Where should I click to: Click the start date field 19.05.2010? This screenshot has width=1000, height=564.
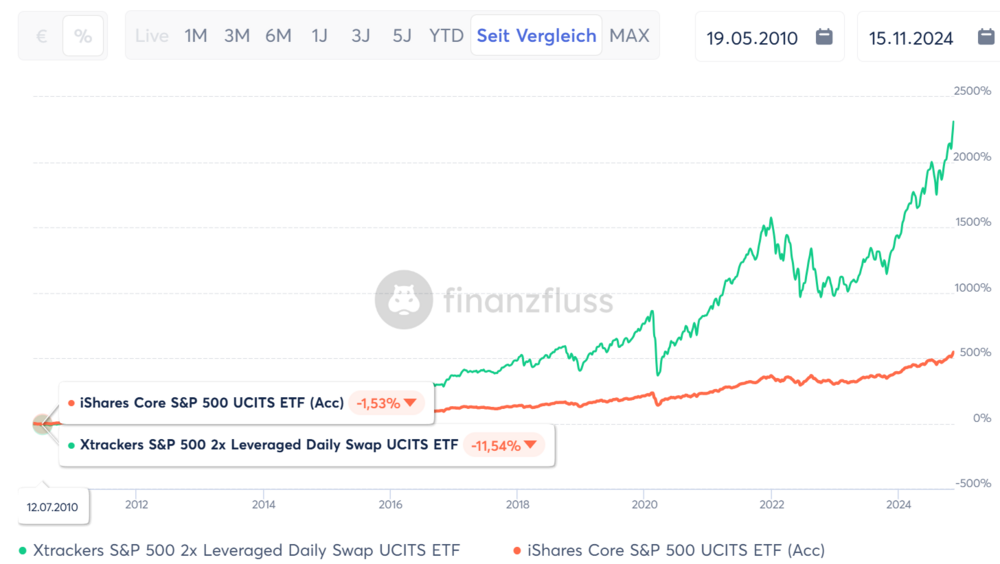pos(752,38)
